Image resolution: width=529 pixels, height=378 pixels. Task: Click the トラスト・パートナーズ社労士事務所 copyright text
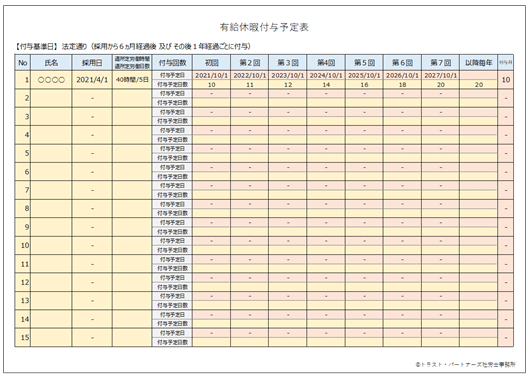coord(465,364)
